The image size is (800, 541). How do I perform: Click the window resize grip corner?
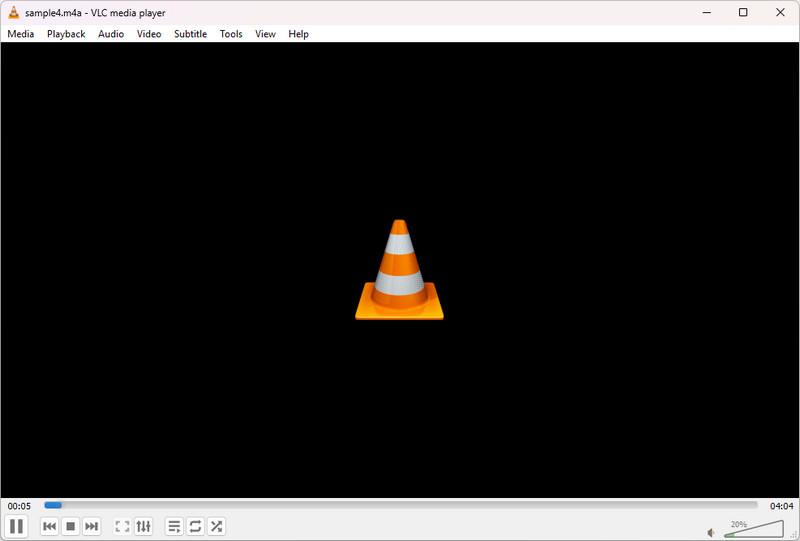click(794, 535)
